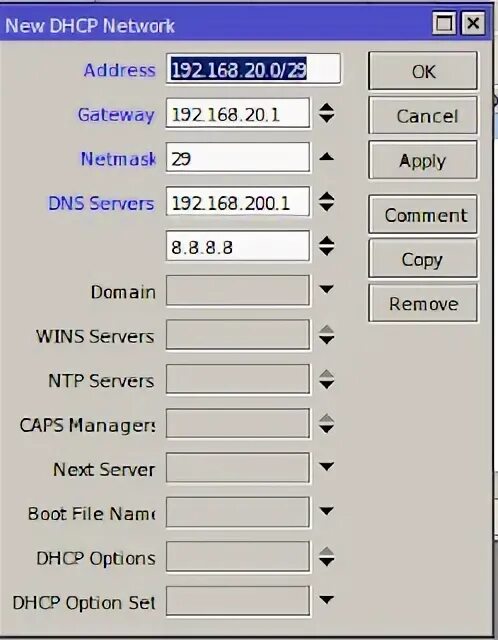Click the 'NTP Servers' label
This screenshot has width=498, height=640.
point(101,381)
